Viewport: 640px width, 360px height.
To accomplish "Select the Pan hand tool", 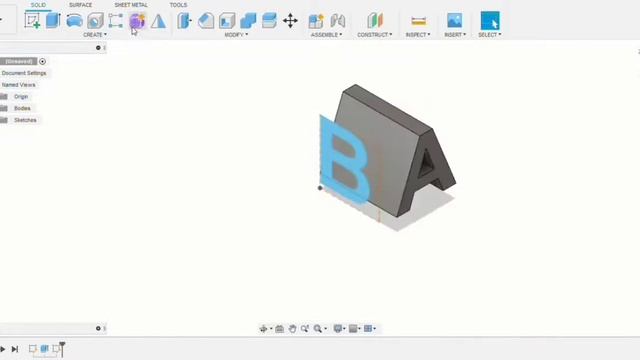I will pyautogui.click(x=292, y=329).
